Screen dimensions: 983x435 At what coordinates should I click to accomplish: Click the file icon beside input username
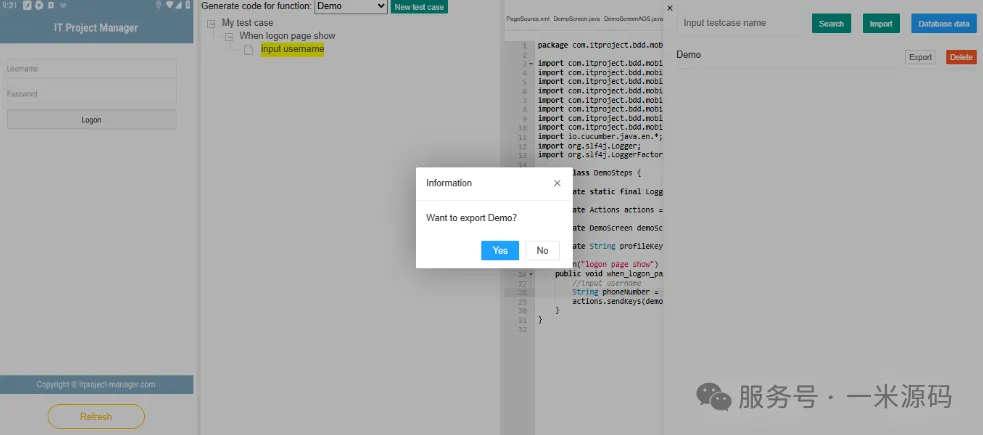pos(248,50)
